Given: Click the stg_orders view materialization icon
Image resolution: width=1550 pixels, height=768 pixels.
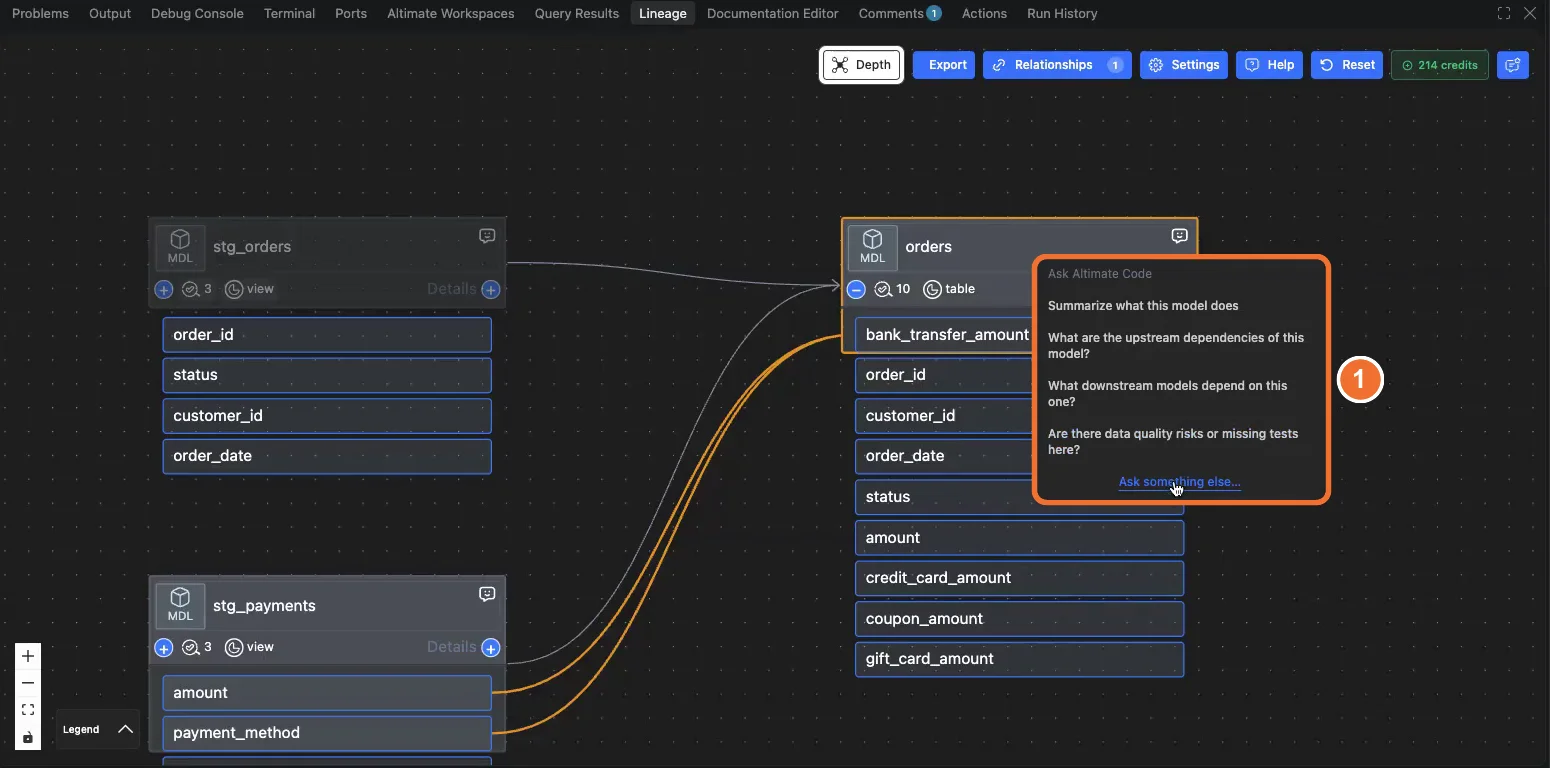Looking at the screenshot, I should point(234,289).
